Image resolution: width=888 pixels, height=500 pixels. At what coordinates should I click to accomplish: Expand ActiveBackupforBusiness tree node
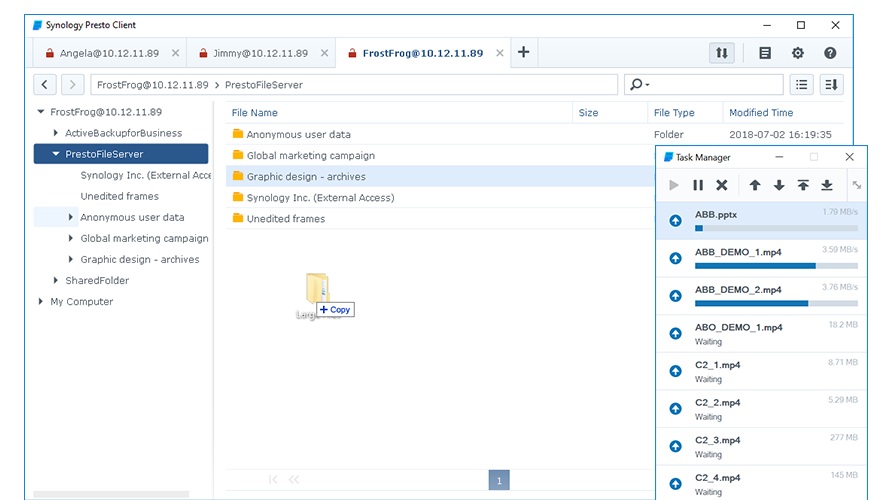click(x=56, y=133)
